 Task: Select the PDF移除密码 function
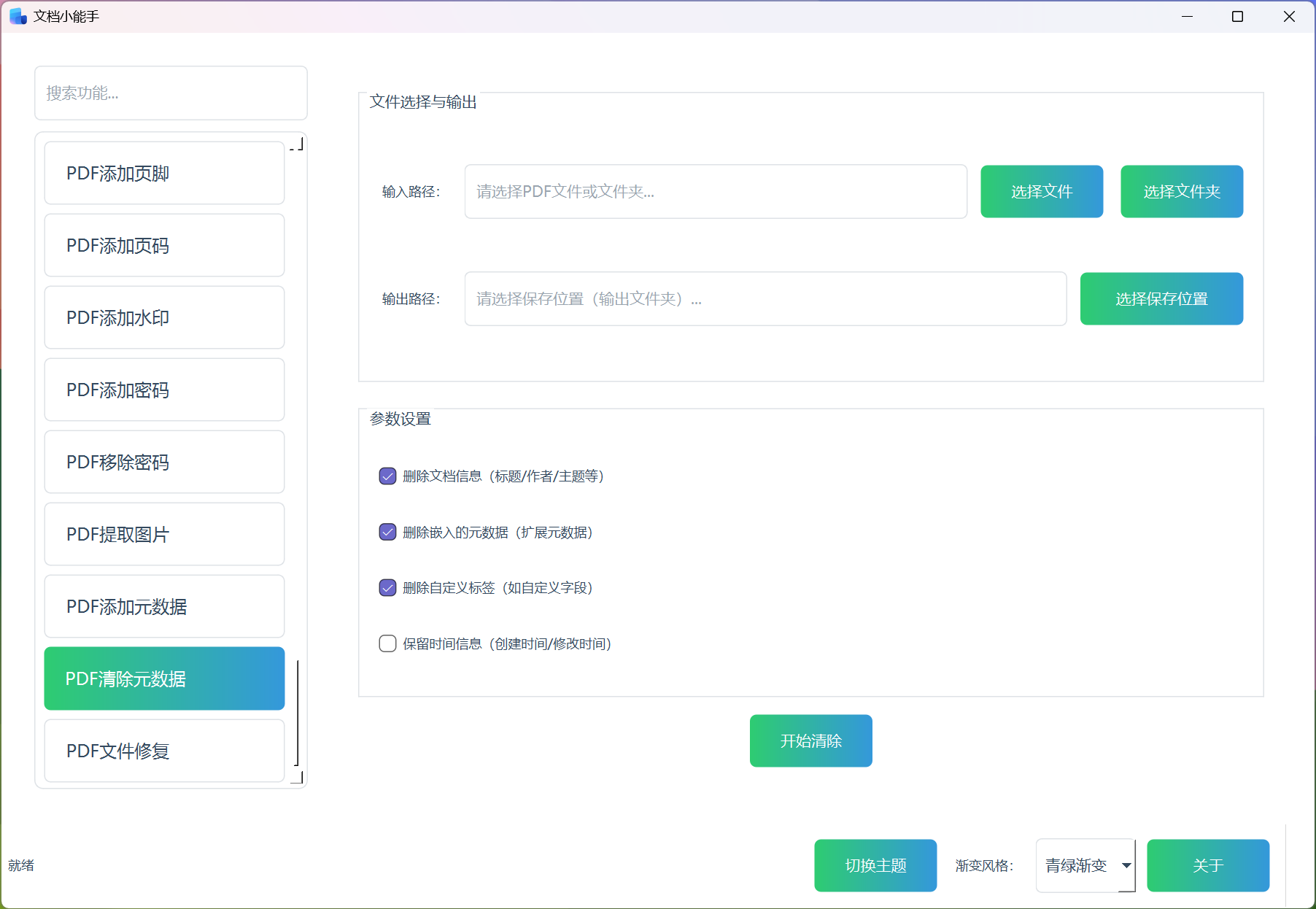tap(163, 462)
